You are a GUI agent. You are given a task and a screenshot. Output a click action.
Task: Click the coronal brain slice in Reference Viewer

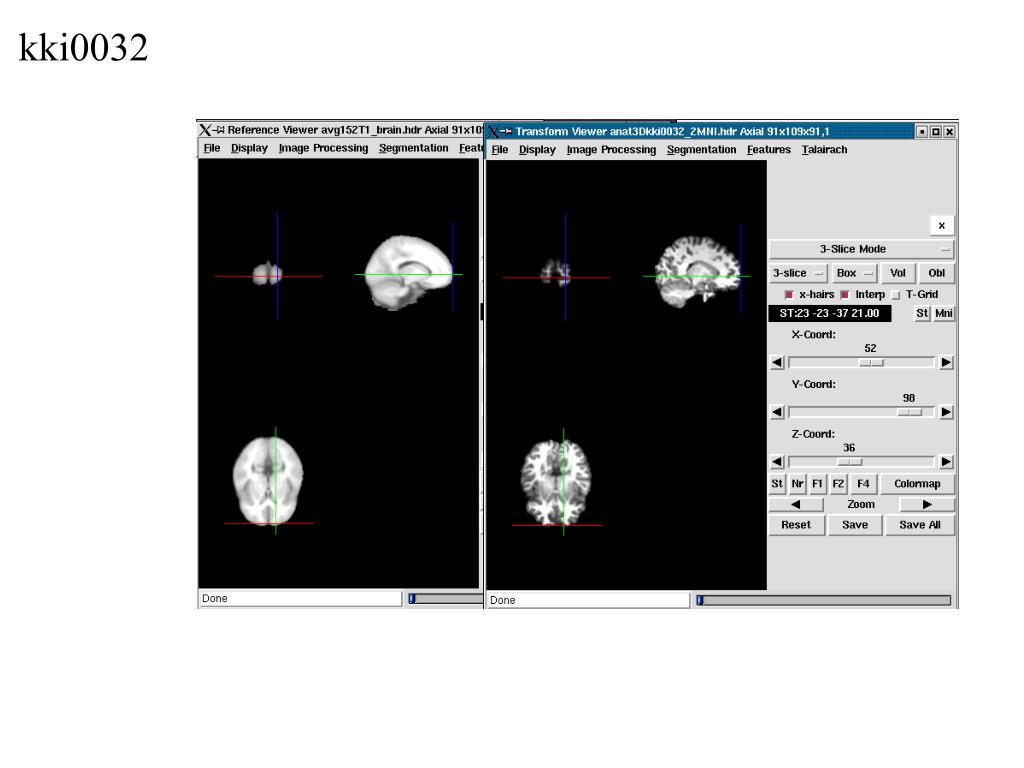(x=268, y=273)
